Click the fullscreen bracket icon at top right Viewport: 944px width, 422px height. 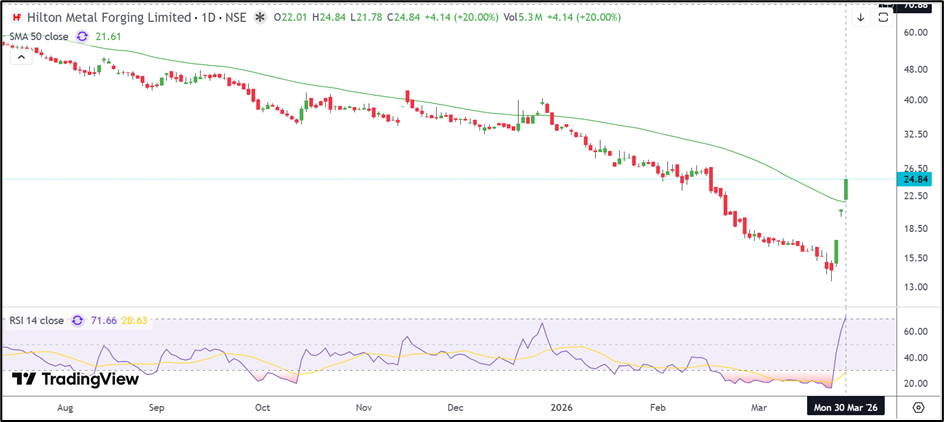coord(882,17)
